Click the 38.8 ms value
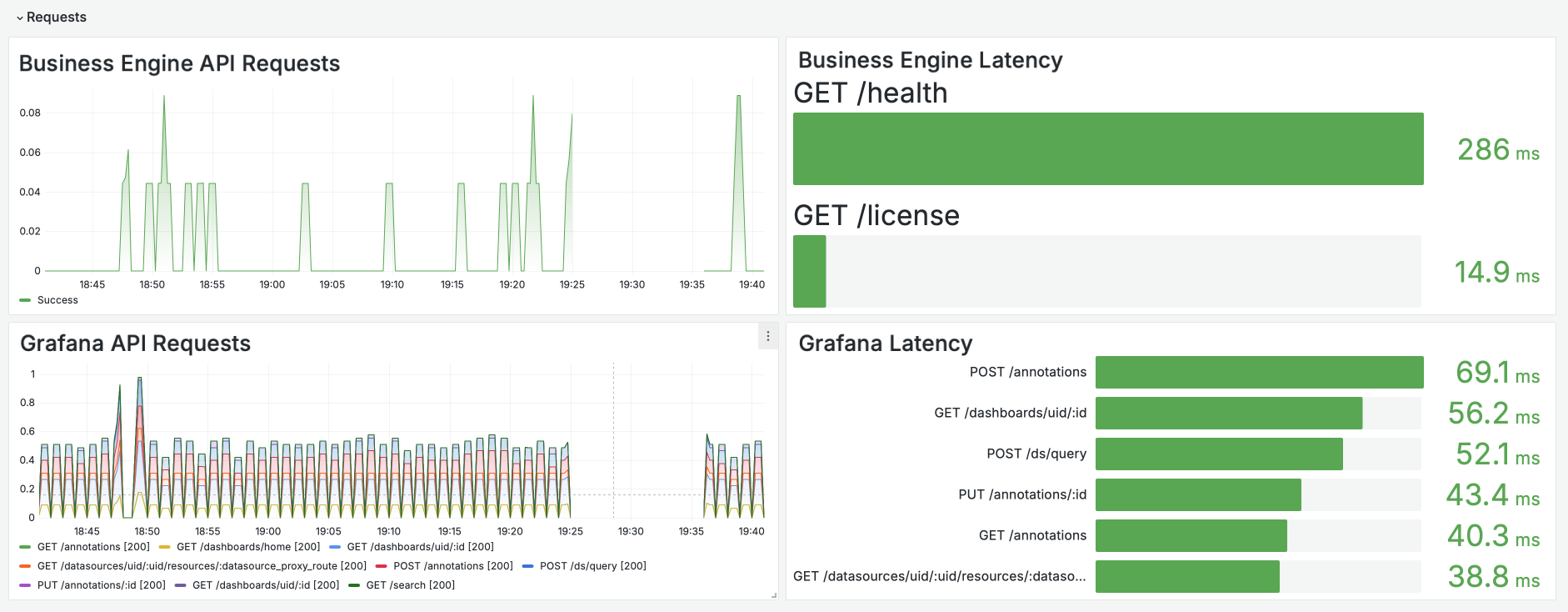 tap(1494, 577)
